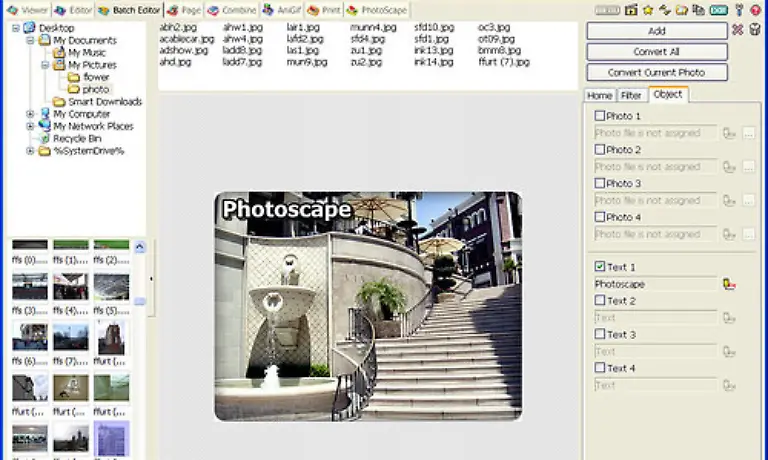This screenshot has height=460, width=768.
Task: Click the Photo 3 settings icon
Action: tap(729, 200)
